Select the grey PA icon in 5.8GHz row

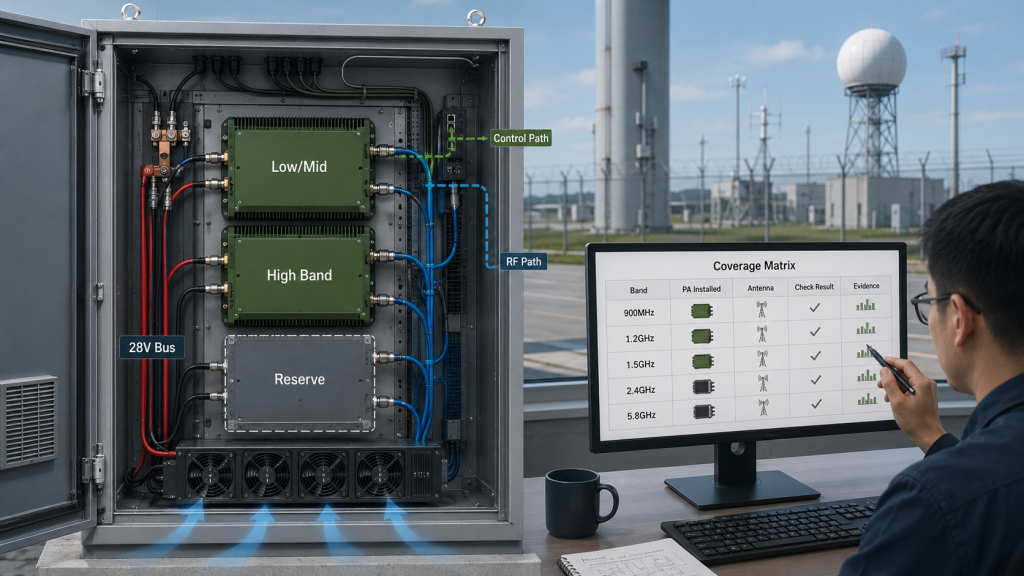[704, 411]
